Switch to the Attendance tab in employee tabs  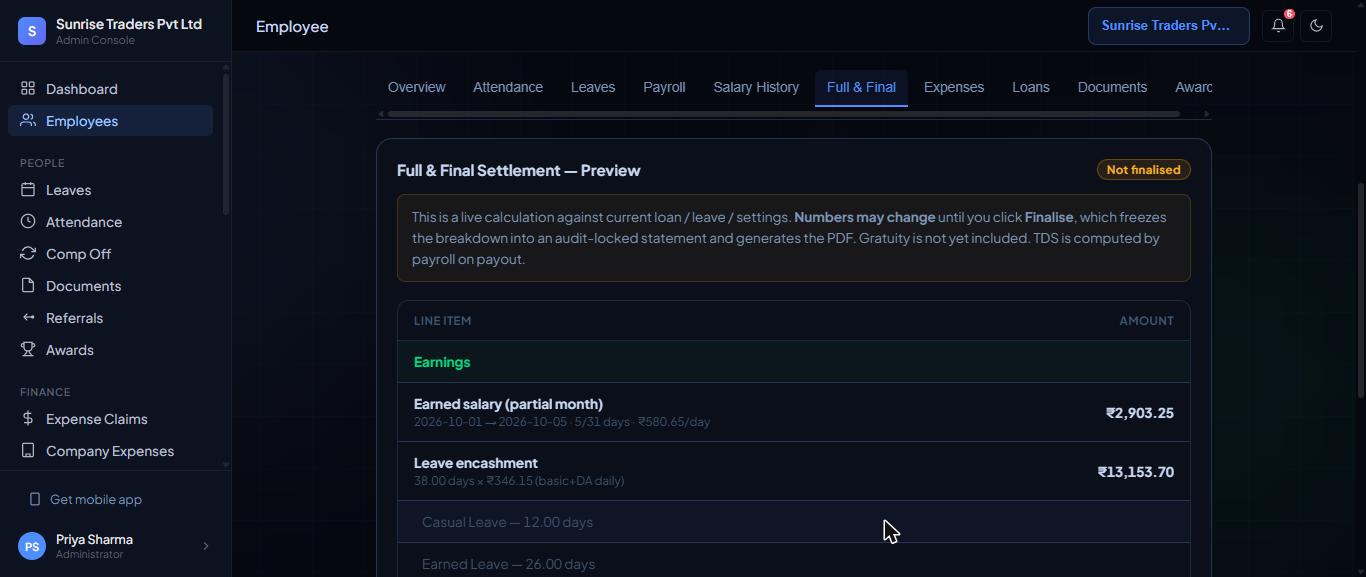coord(508,87)
